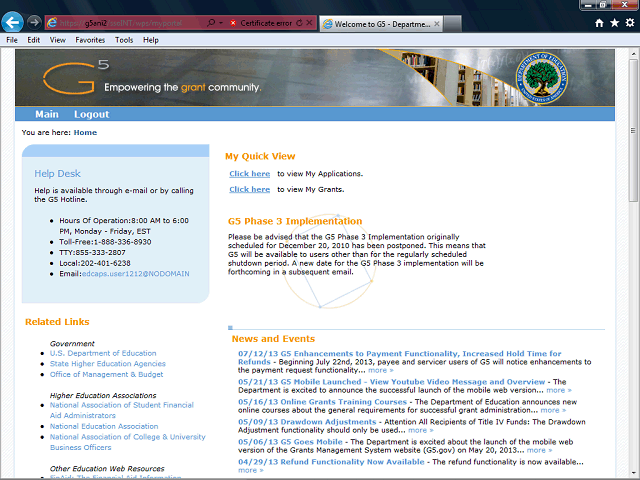Open 05/16/13 Online Grants Training Courses article
This screenshot has height=480, width=640.
(322, 402)
